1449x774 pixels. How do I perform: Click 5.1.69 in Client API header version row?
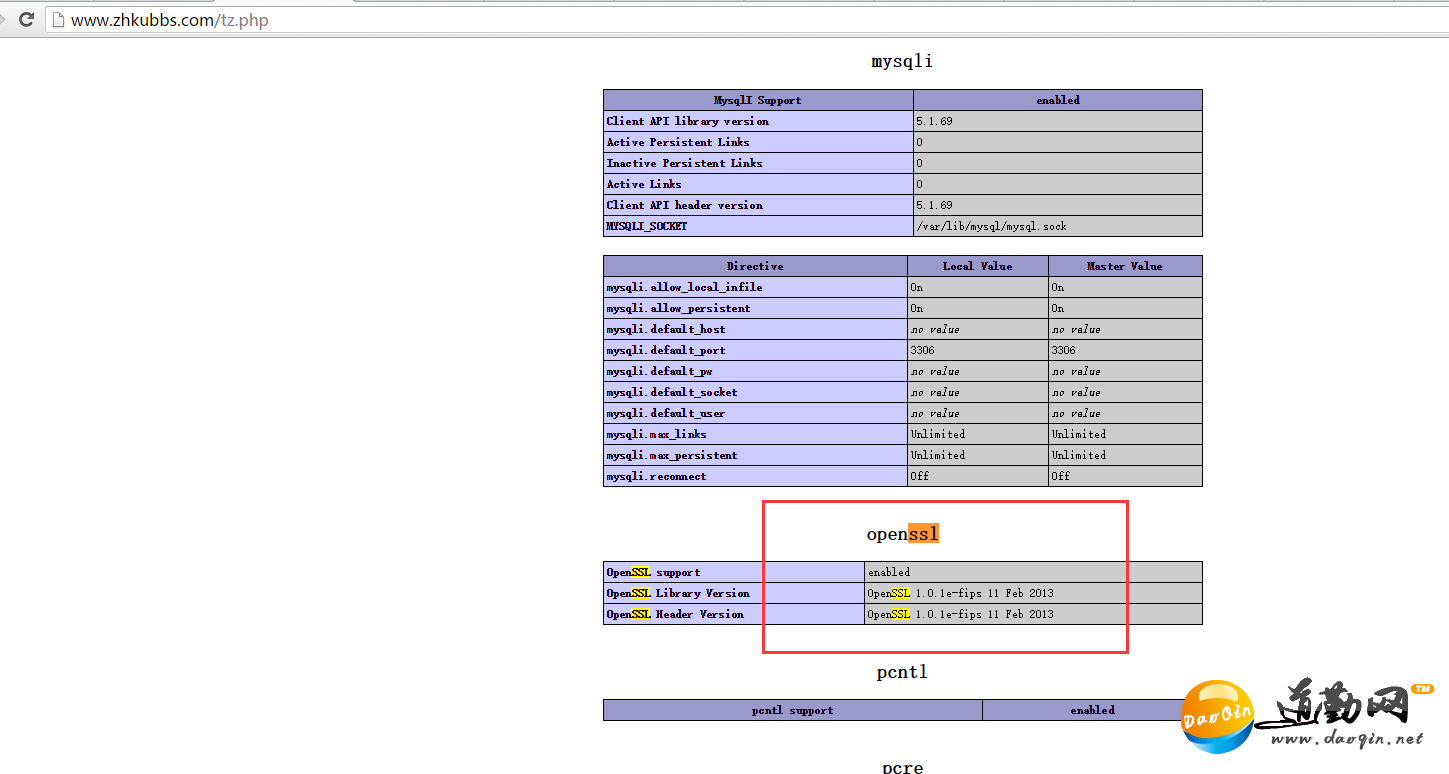[x=934, y=205]
